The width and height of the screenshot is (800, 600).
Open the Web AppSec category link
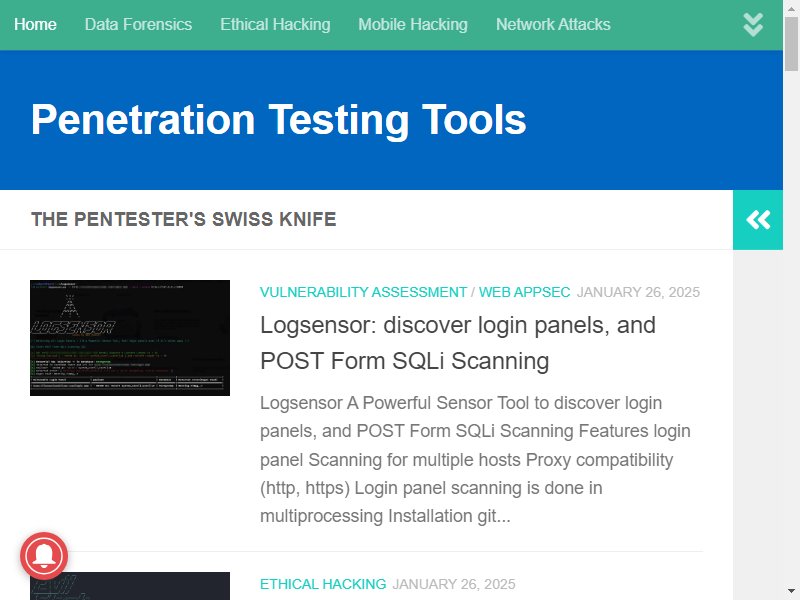click(524, 292)
